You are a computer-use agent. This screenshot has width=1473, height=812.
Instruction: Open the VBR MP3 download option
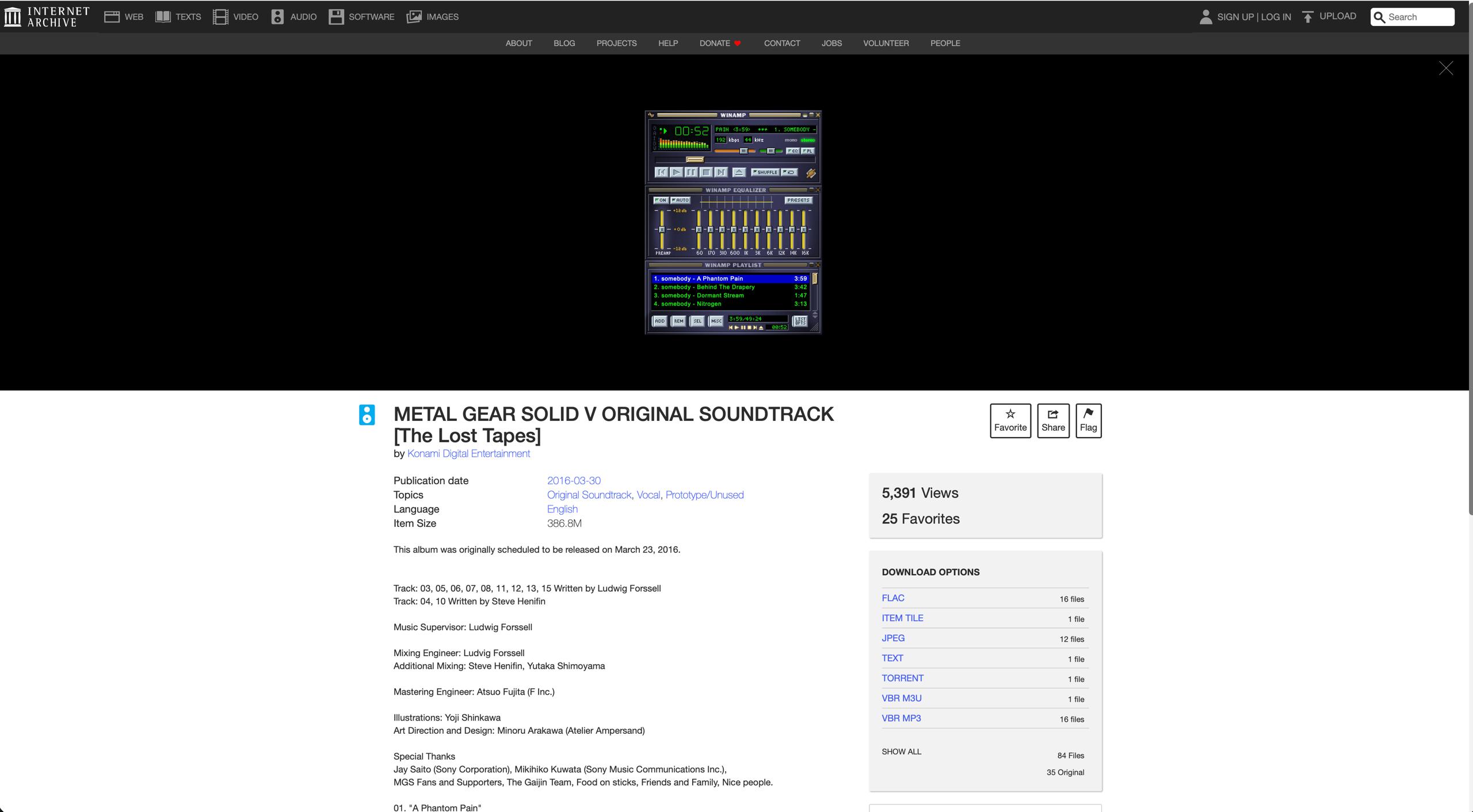pos(901,718)
